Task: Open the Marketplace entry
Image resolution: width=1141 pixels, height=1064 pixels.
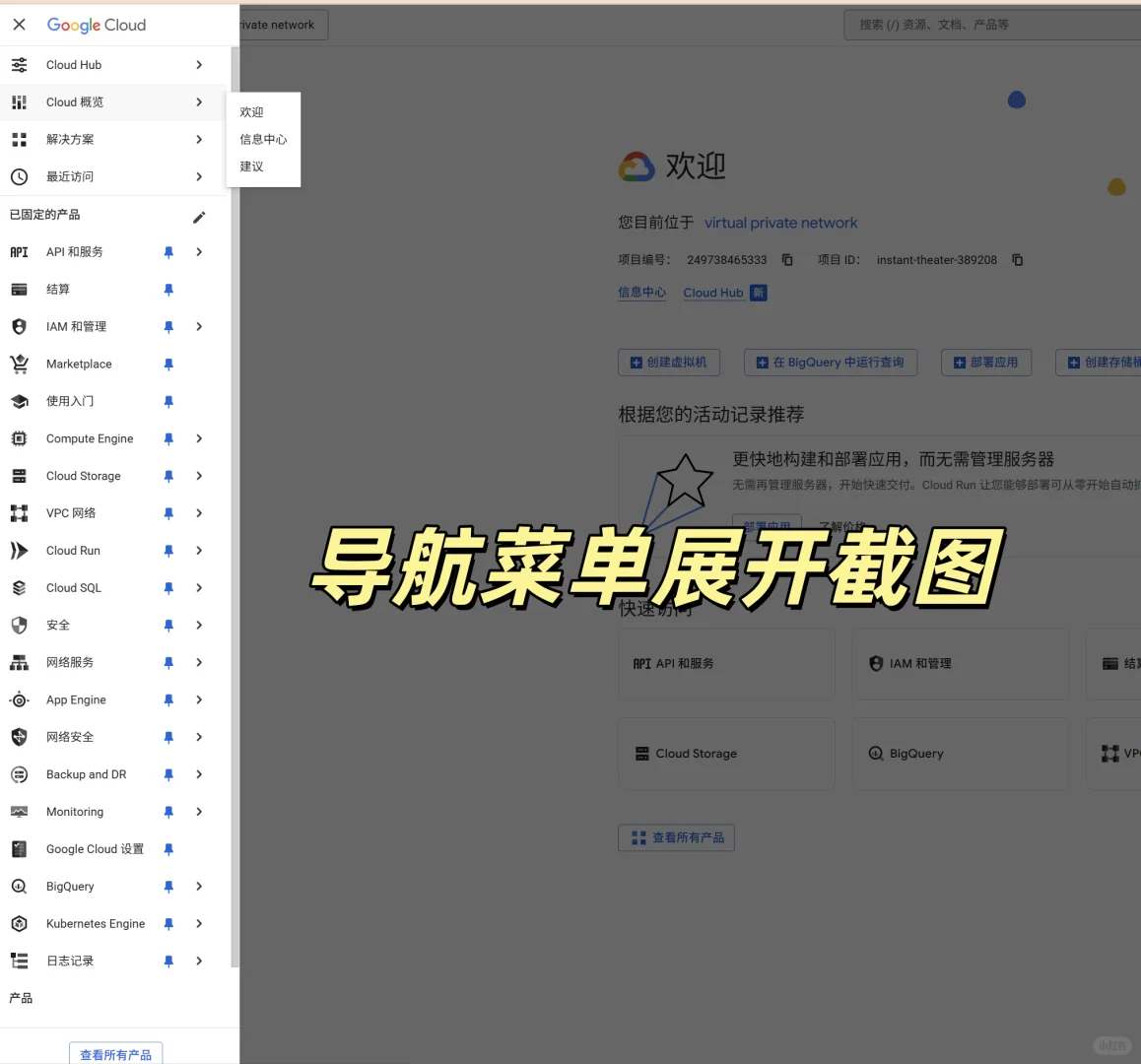Action: pos(78,364)
